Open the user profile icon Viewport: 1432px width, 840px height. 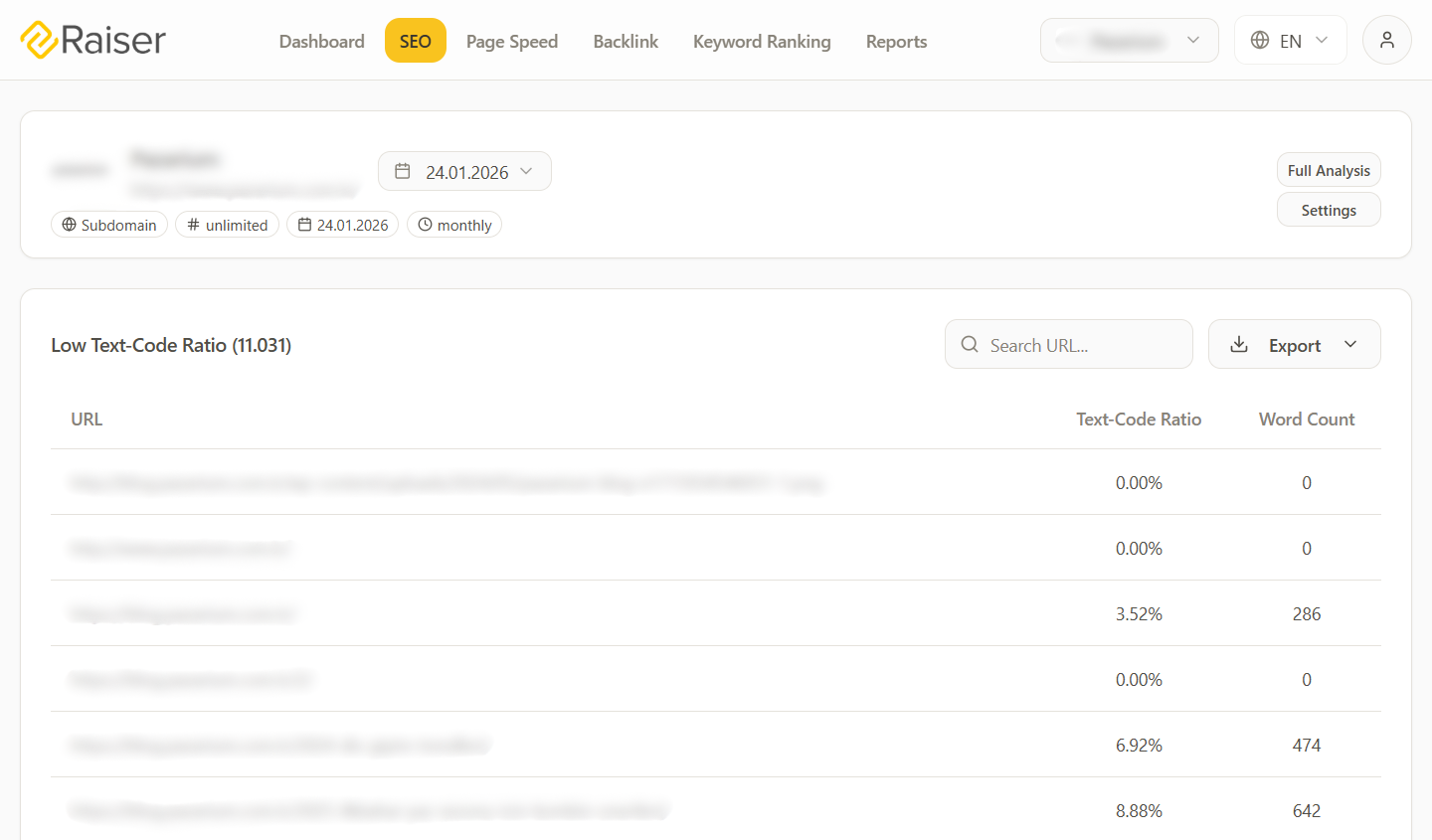1386,41
